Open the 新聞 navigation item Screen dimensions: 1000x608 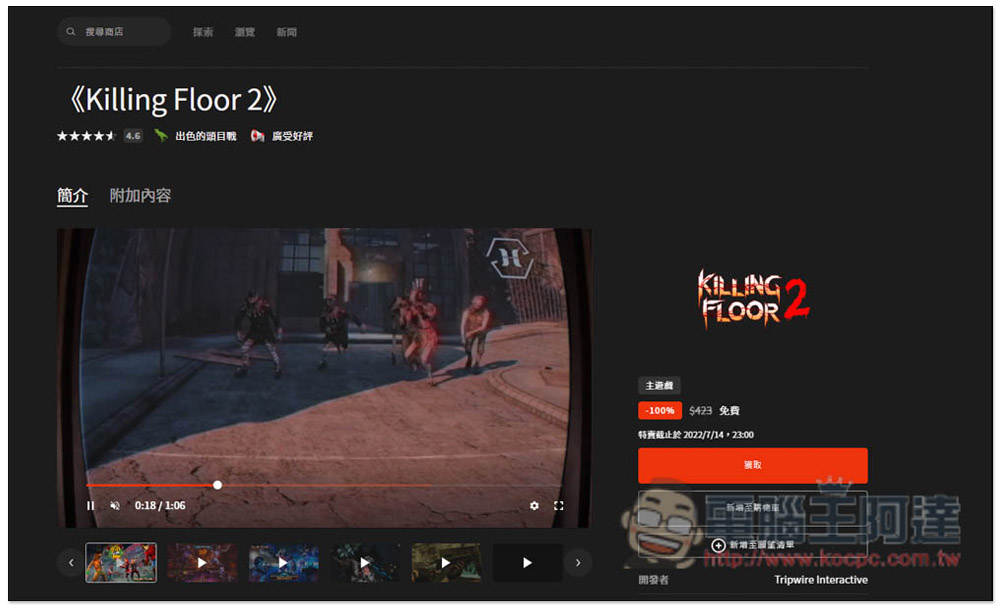point(286,32)
